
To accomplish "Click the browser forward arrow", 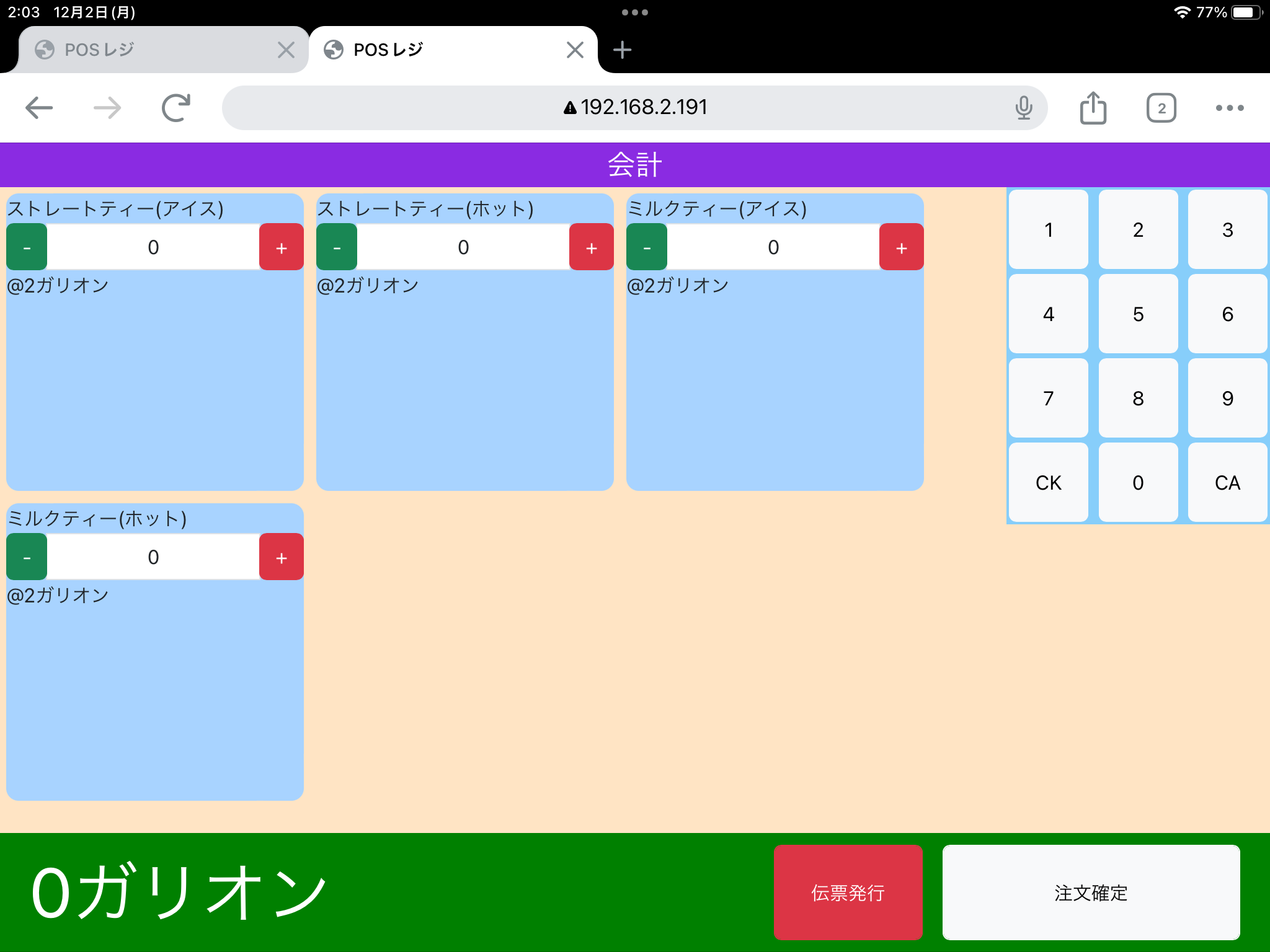I will [107, 107].
